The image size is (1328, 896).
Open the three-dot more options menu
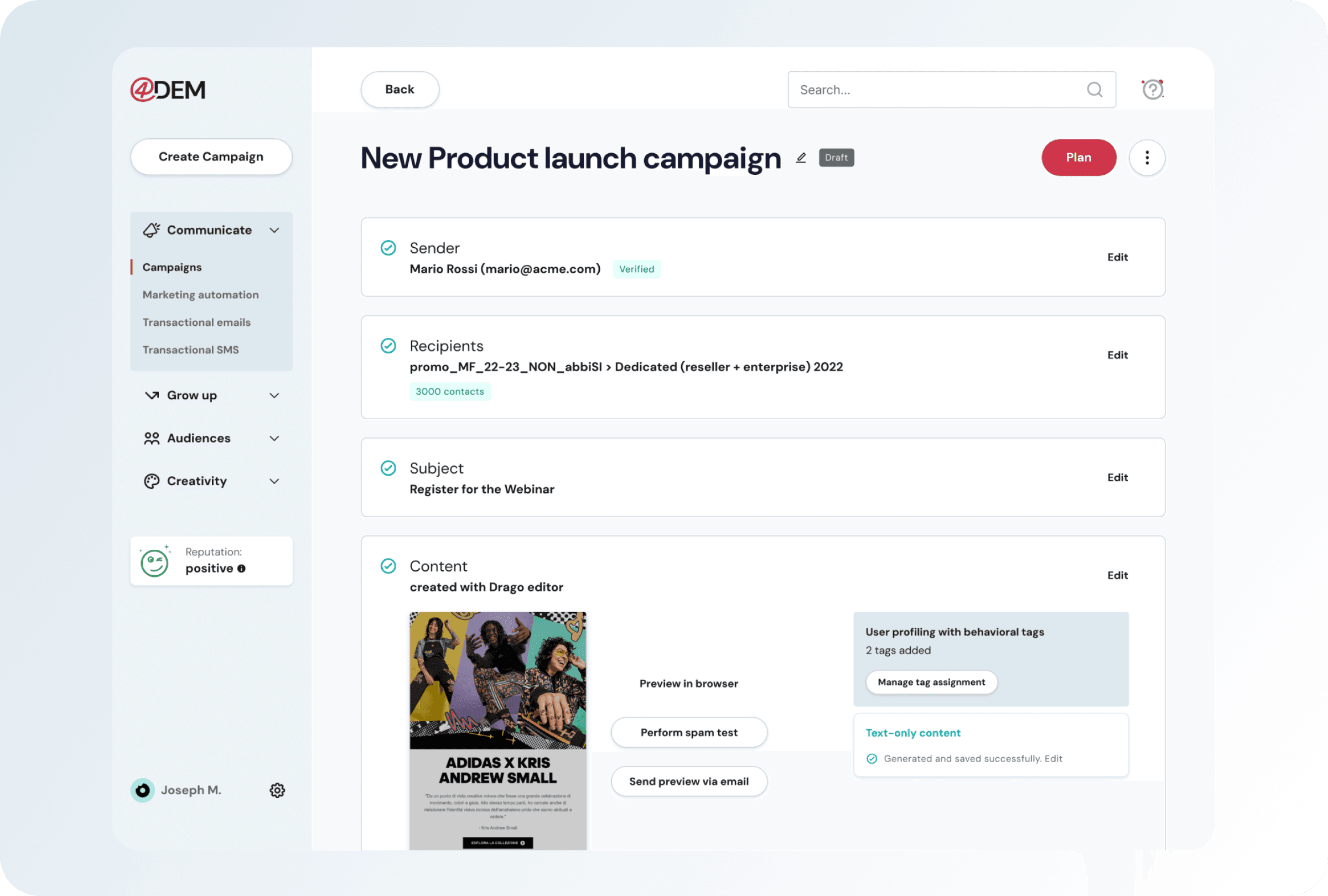[x=1147, y=158]
